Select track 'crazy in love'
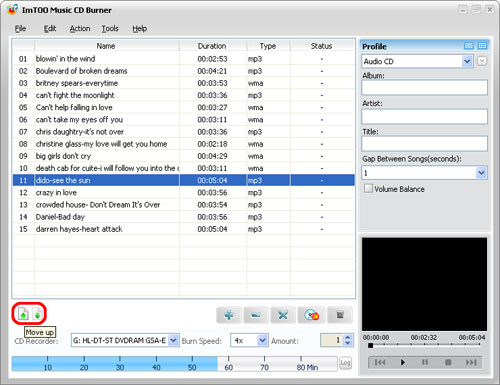The image size is (500, 385). click(x=184, y=193)
